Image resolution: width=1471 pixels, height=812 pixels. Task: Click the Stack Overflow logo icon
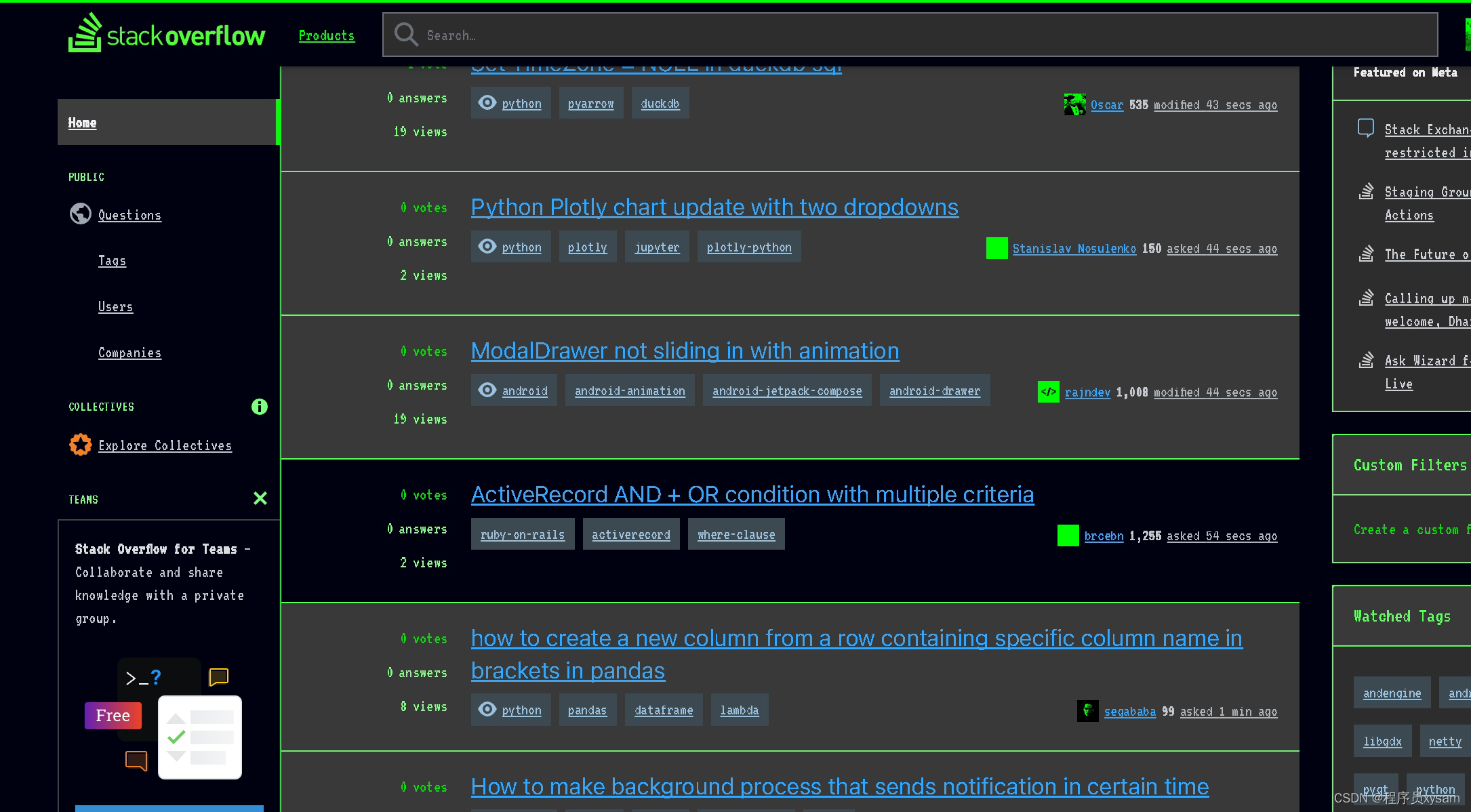pos(85,33)
